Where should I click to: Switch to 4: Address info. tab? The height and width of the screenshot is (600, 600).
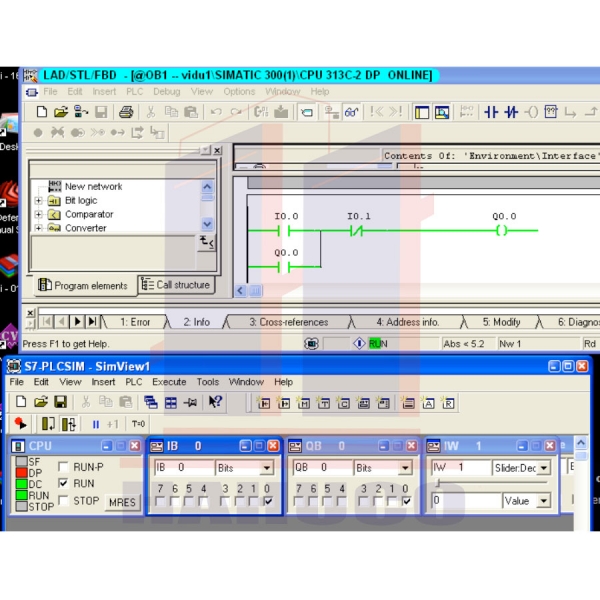pyautogui.click(x=407, y=322)
